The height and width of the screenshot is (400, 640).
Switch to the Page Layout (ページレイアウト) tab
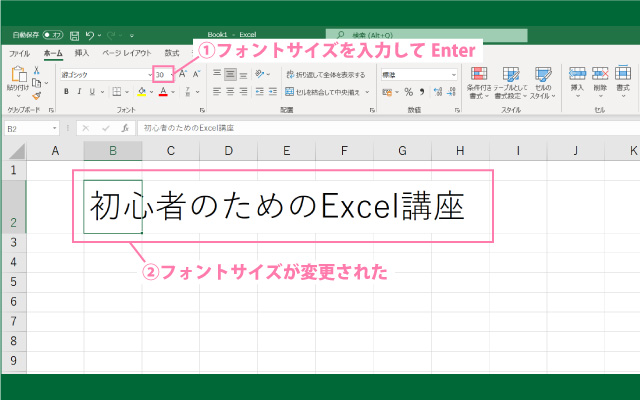pos(127,53)
